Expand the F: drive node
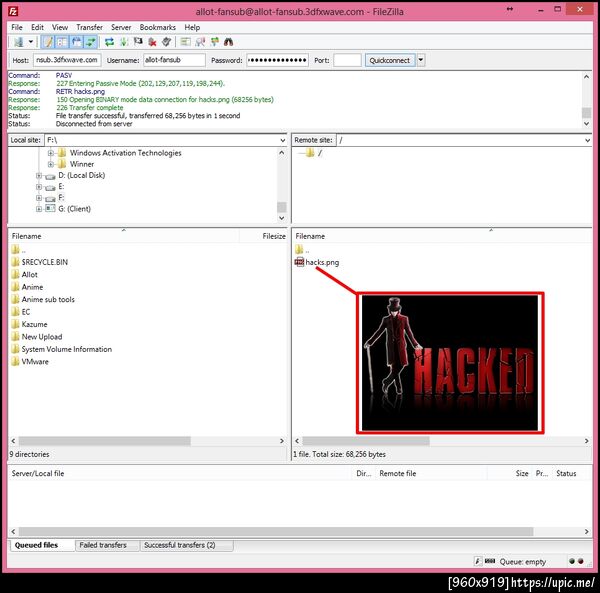600x593 pixels. pyautogui.click(x=39, y=198)
